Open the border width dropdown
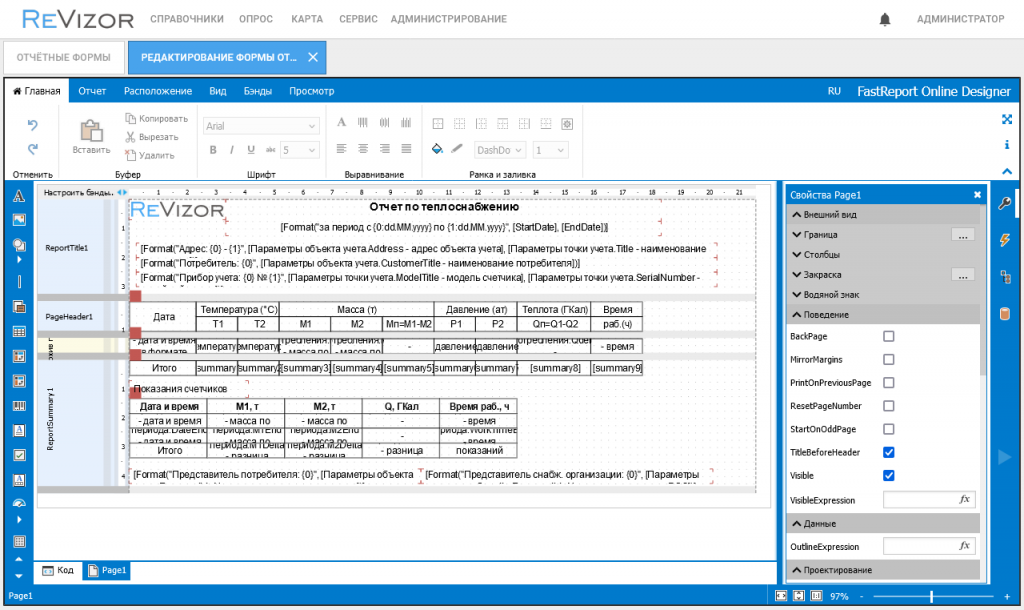The width and height of the screenshot is (1024, 610). pyautogui.click(x=550, y=150)
